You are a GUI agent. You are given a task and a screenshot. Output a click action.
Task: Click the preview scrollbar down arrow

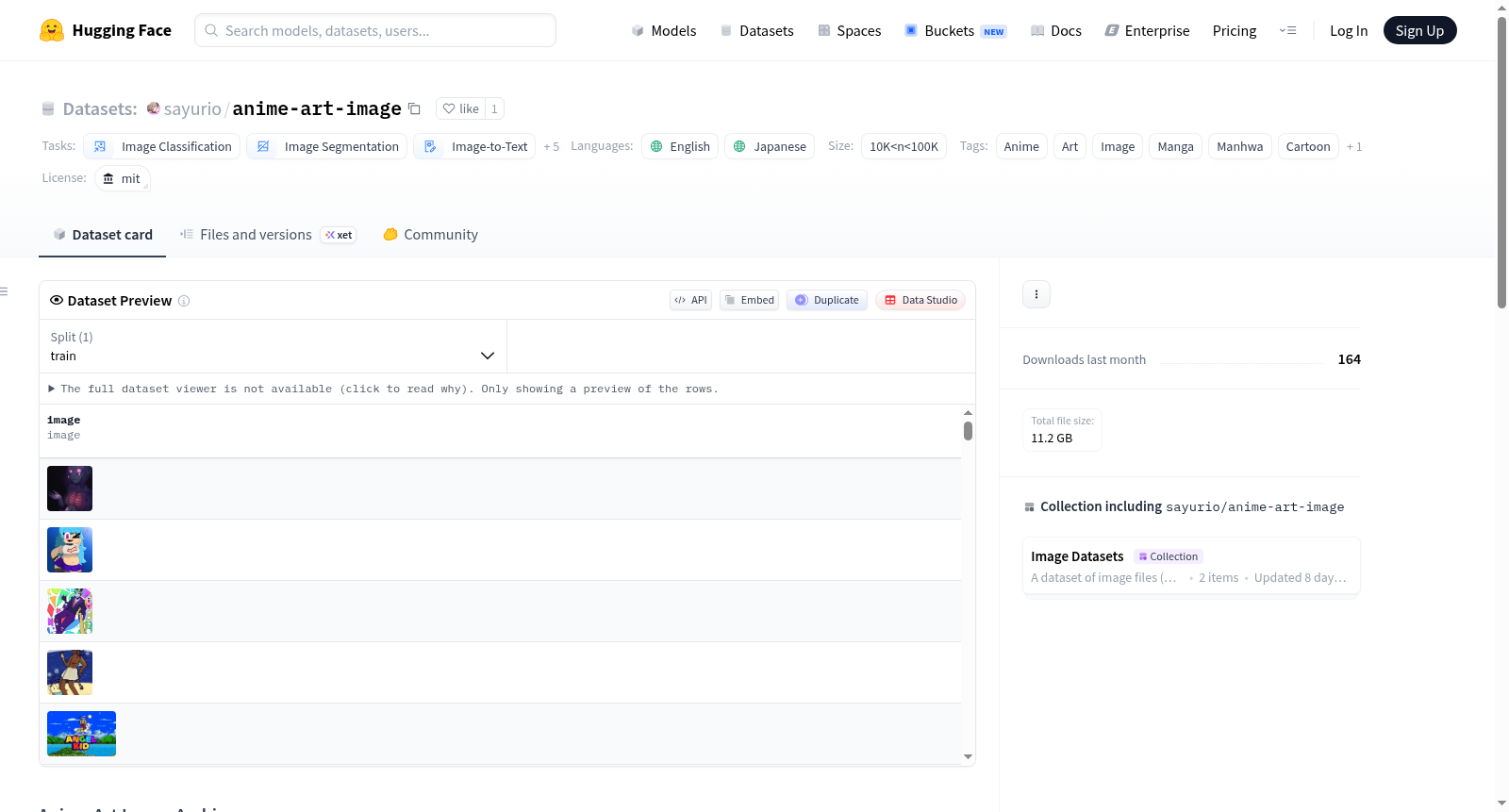click(968, 756)
